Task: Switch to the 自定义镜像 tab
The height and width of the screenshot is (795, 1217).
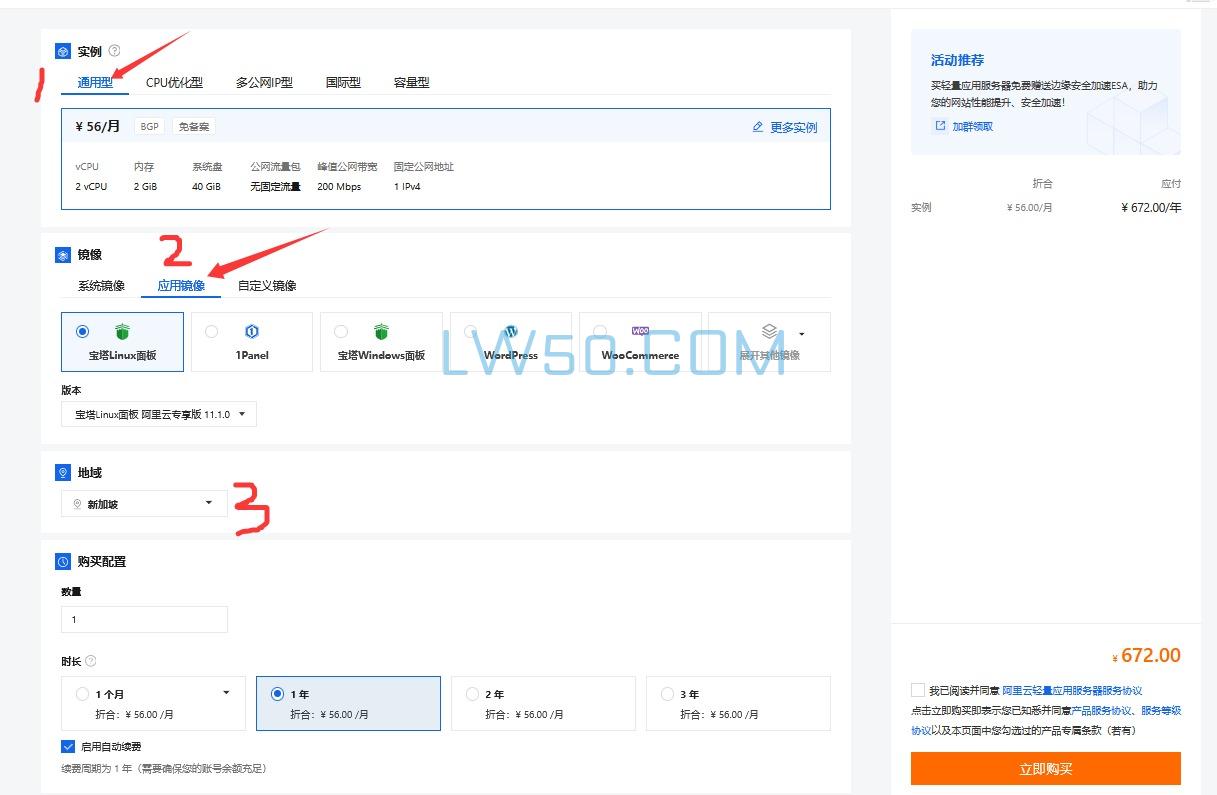Action: tap(266, 285)
